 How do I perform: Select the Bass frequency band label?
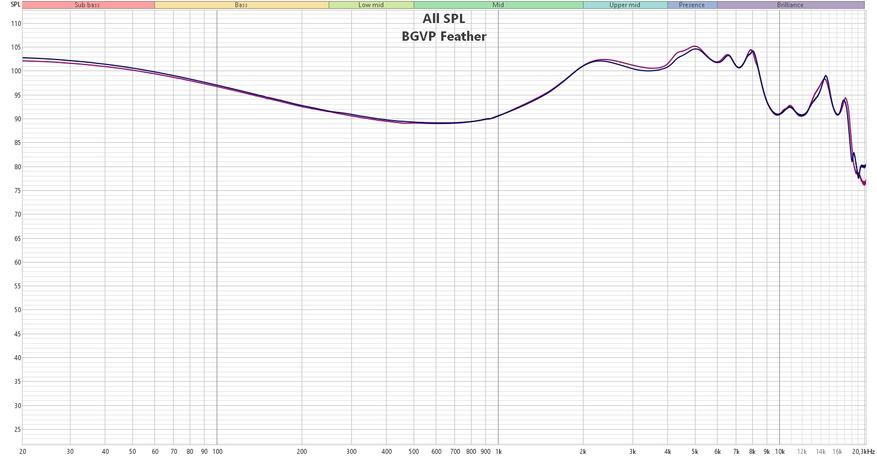pos(241,5)
